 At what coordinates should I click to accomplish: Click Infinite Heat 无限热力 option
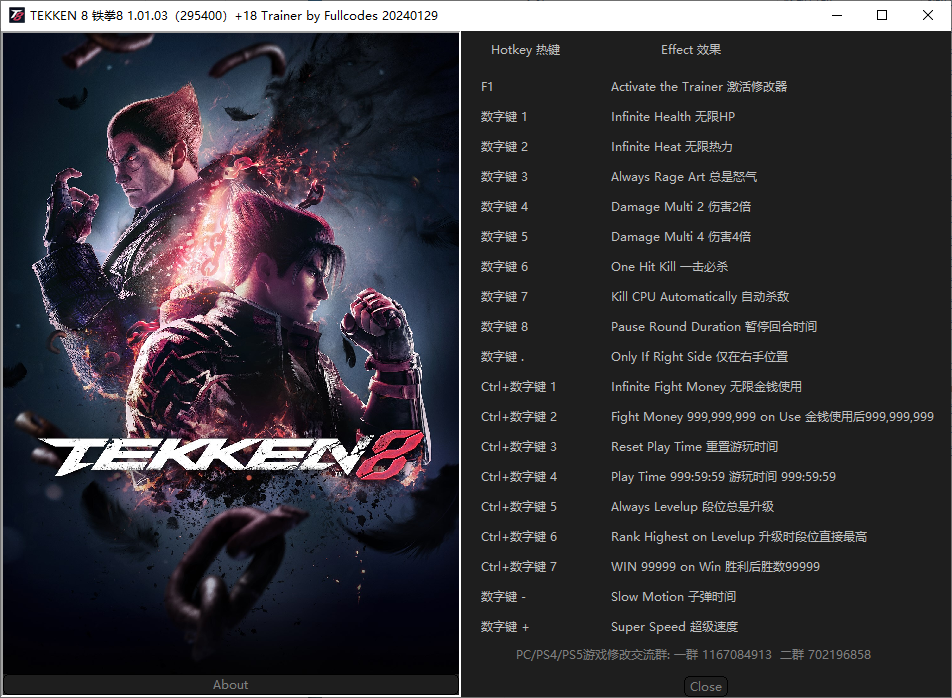coord(672,147)
